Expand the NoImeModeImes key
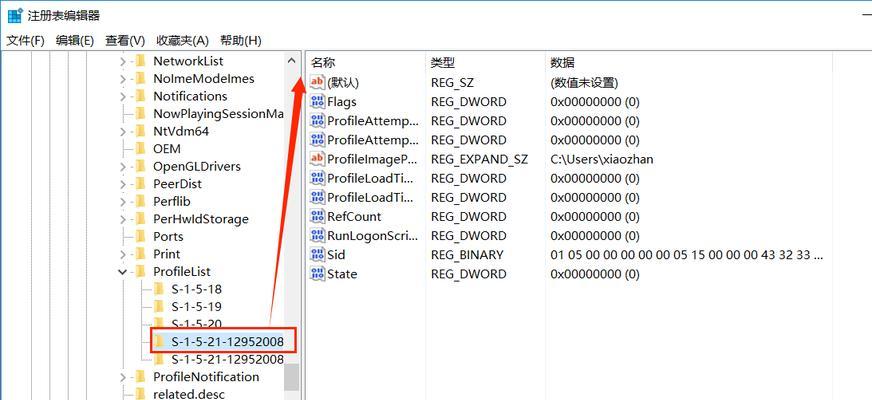Viewport: 872px width, 400px height. pyautogui.click(x=123, y=78)
